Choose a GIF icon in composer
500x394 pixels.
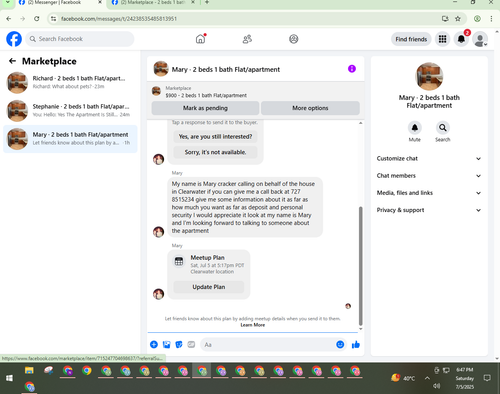tap(191, 344)
